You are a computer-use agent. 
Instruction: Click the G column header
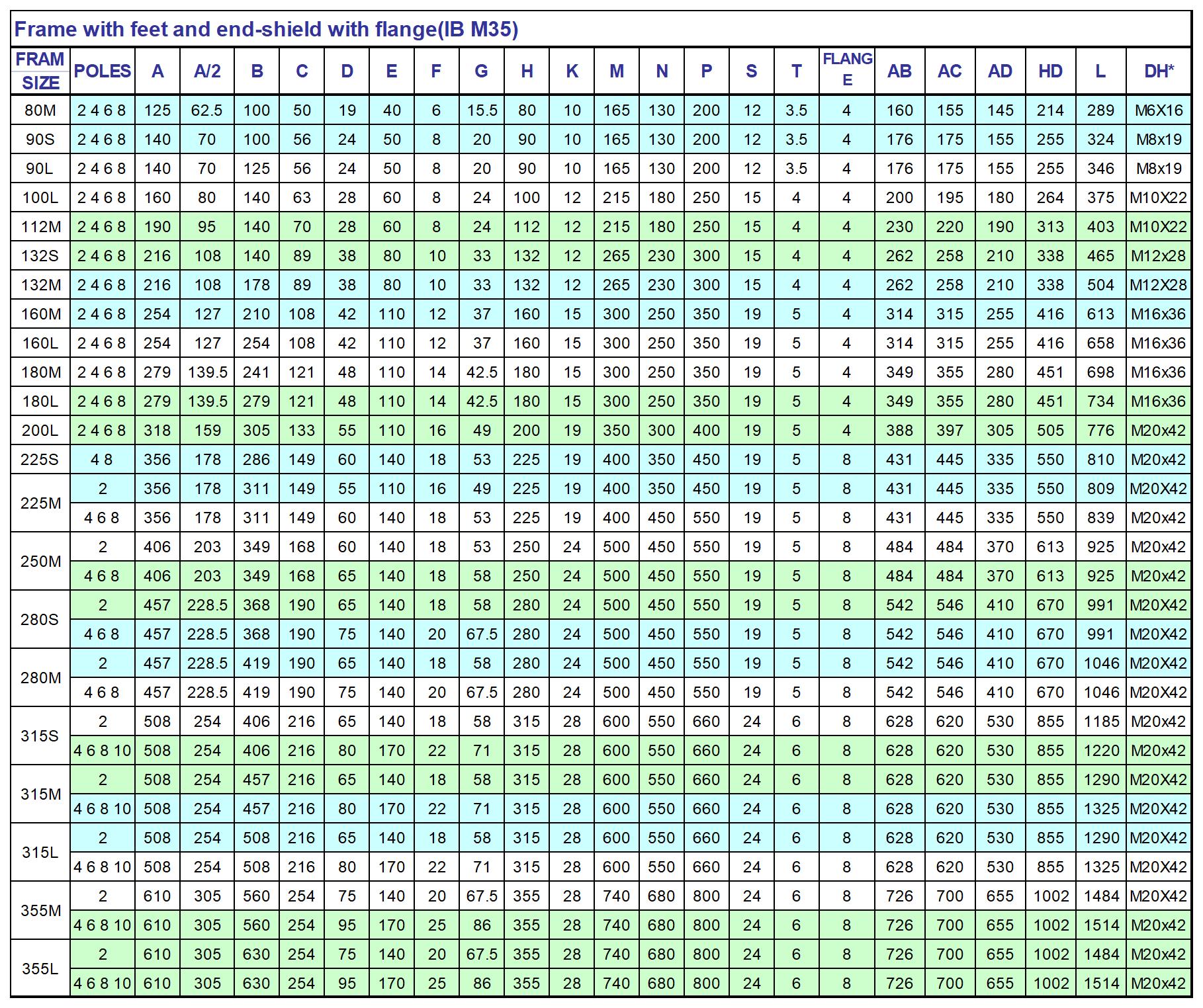(x=482, y=71)
